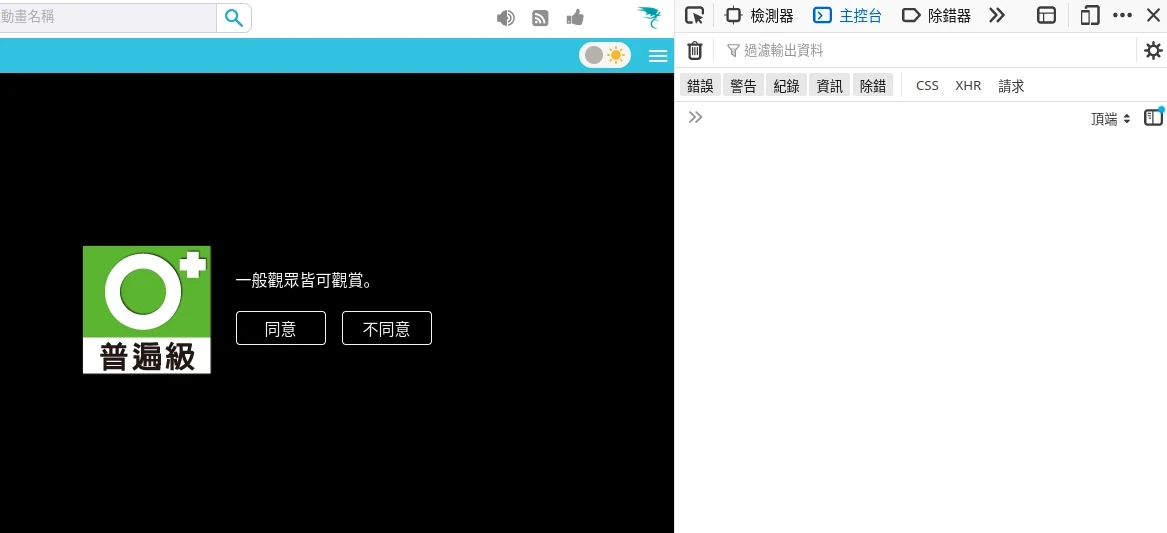
Task: Toggle the CSS filter
Action: tap(927, 86)
